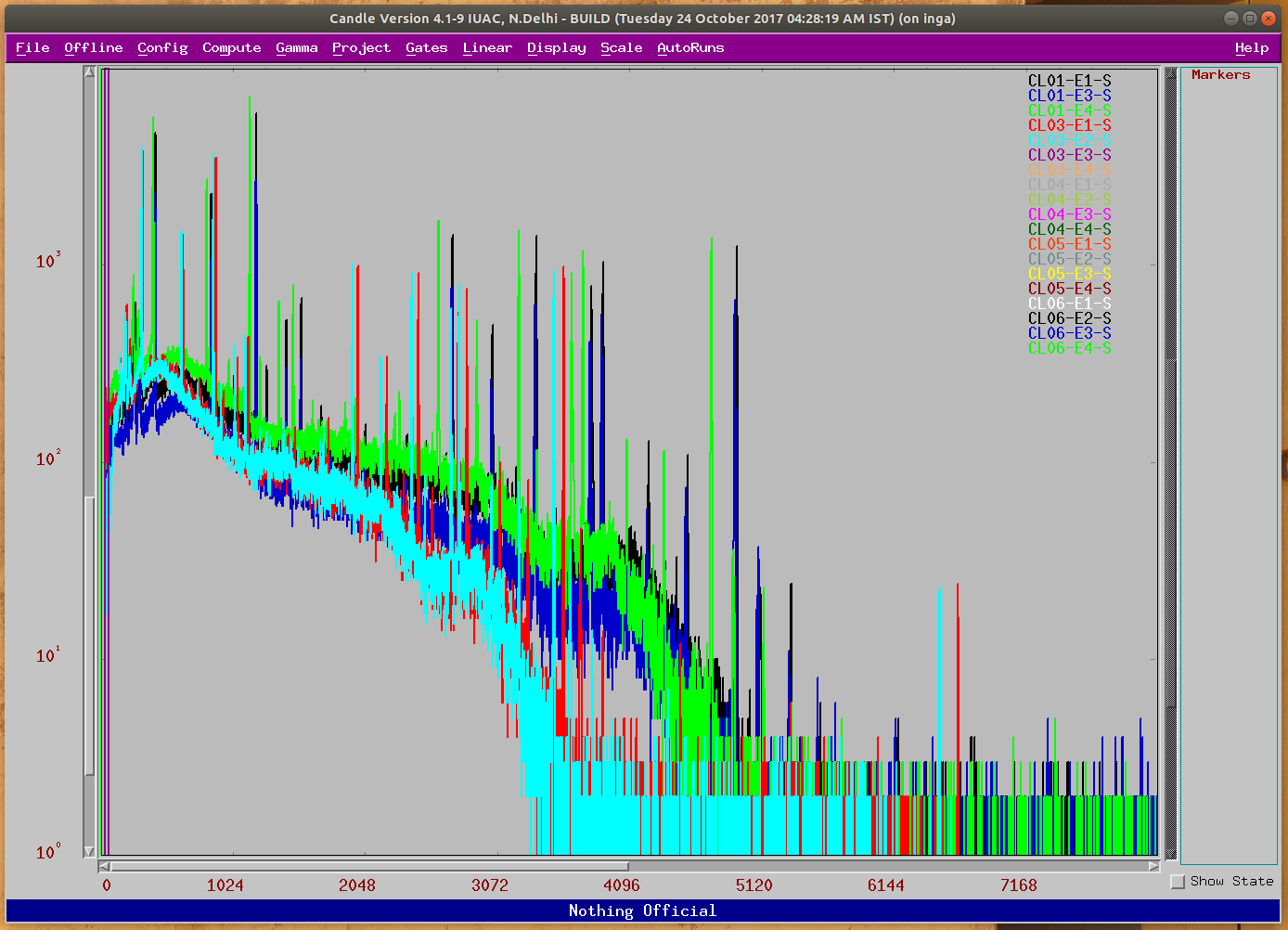The height and width of the screenshot is (930, 1288).
Task: Open the AutoRuns menu
Action: pos(690,47)
